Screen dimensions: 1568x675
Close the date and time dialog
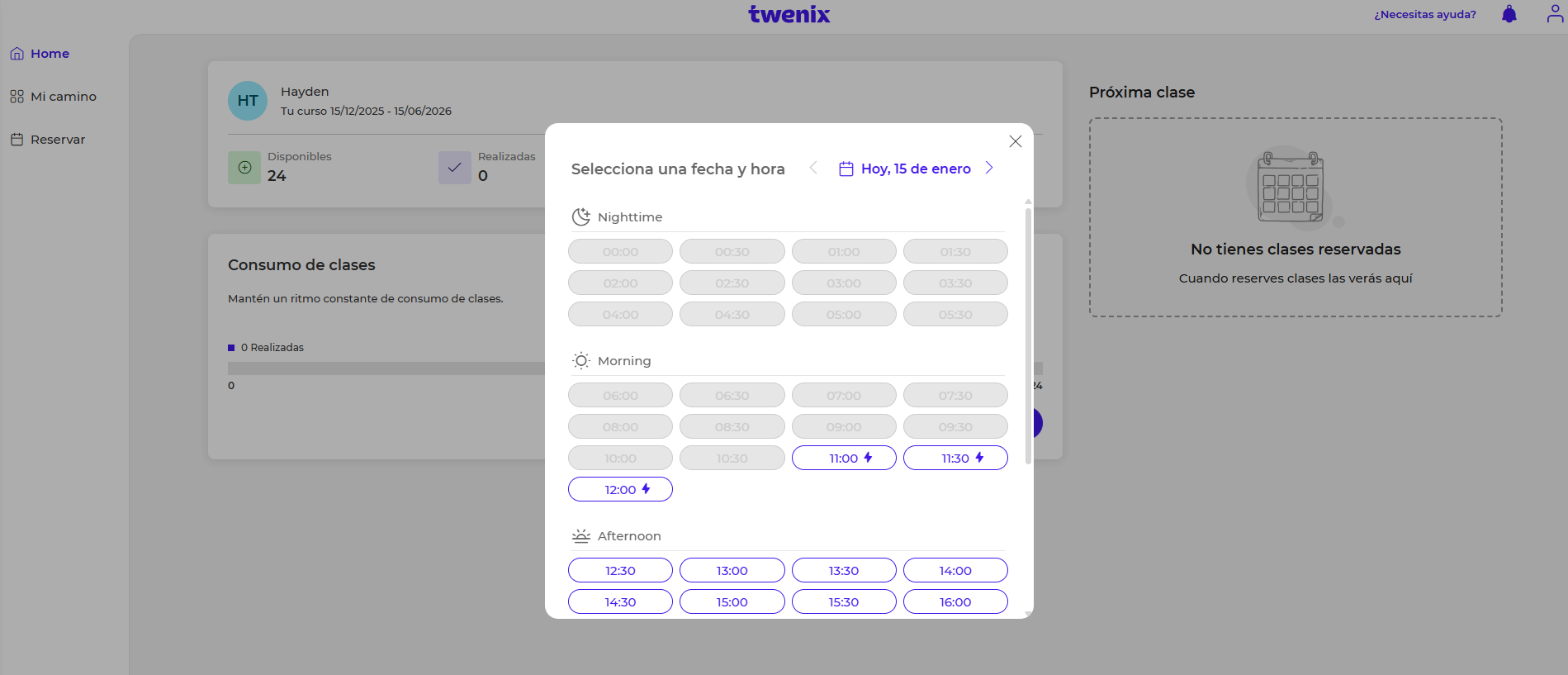click(x=1015, y=141)
